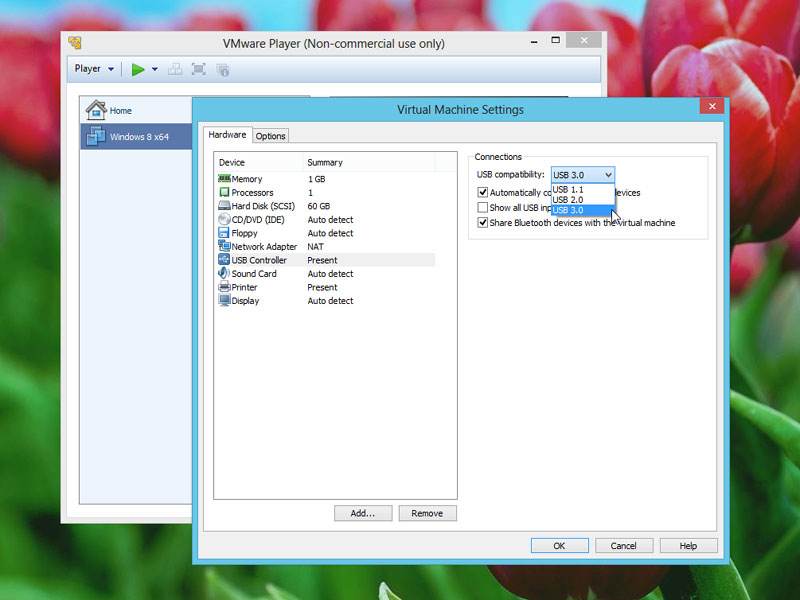
Task: Uncheck Automatically connect new USB devices
Action: 484,193
